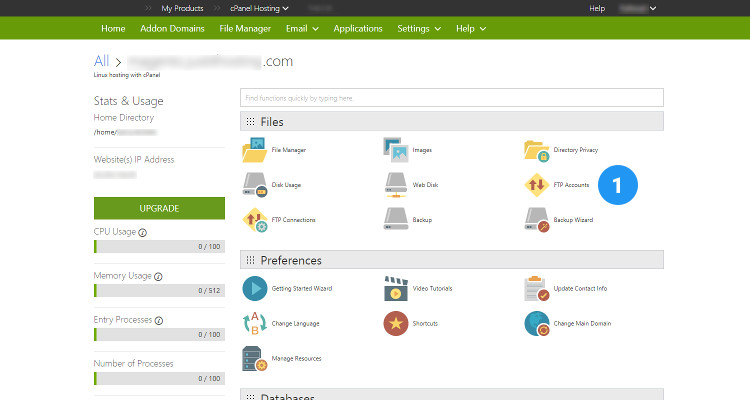Open the File Manager icon
750x400 pixels.
(254, 150)
